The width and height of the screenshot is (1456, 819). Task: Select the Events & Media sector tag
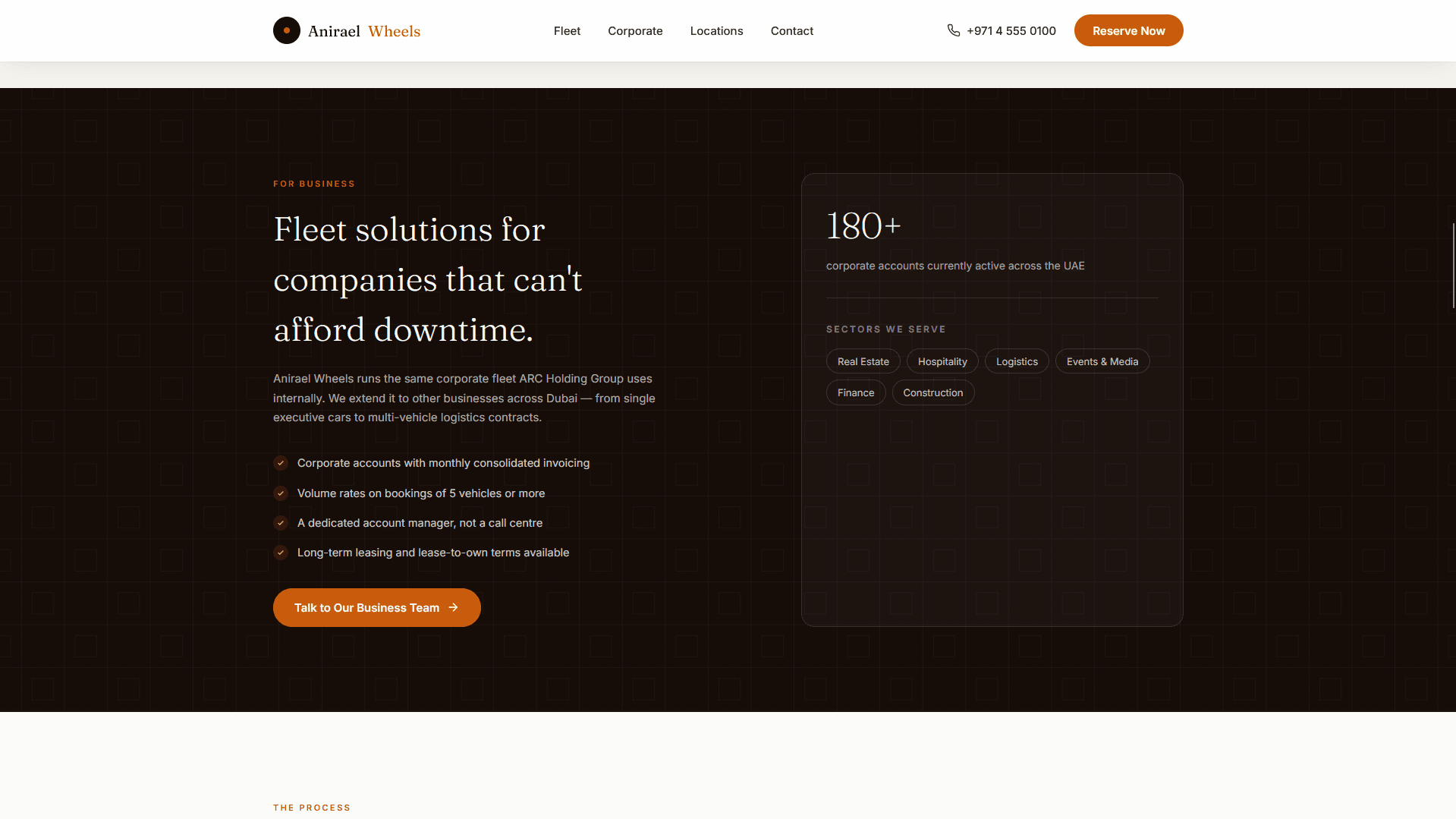pos(1102,361)
